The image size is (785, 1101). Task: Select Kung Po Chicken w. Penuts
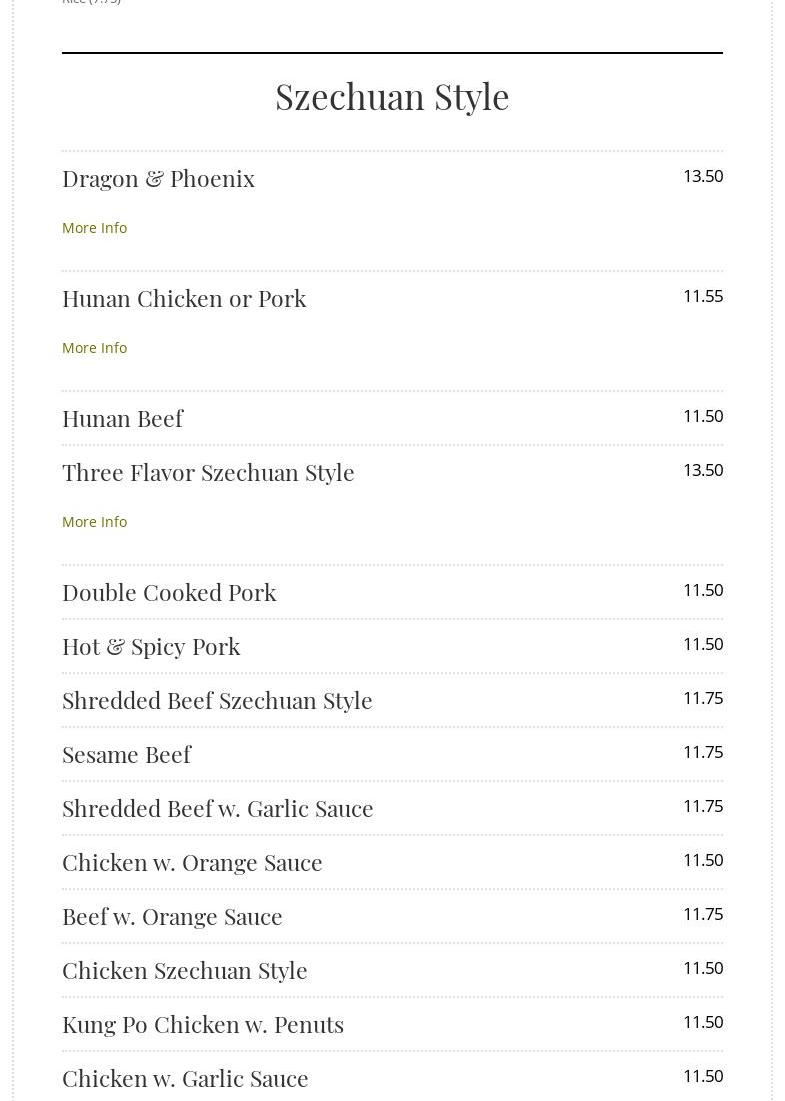click(x=203, y=1024)
